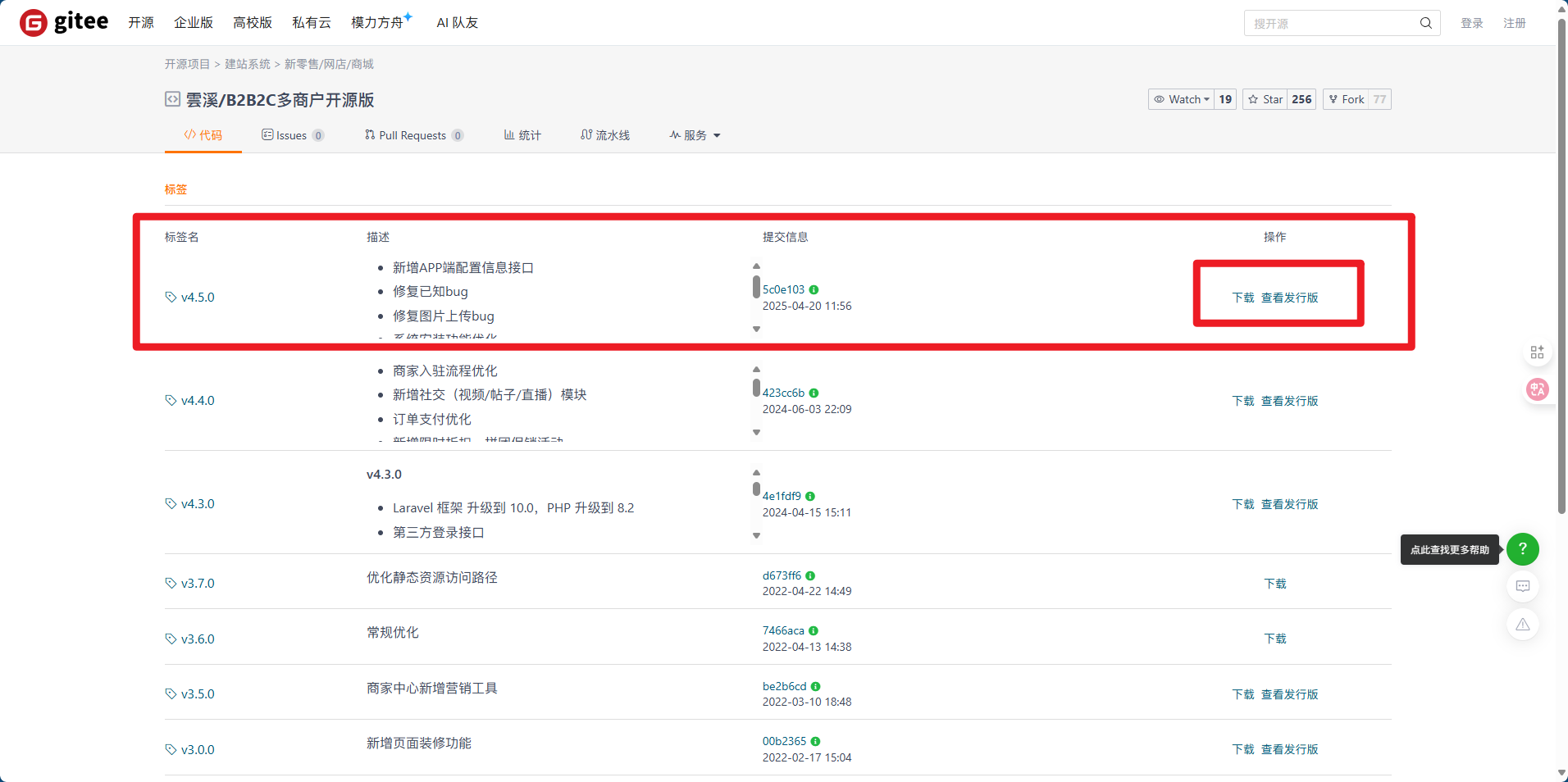This screenshot has width=1568, height=782.
Task: Click the 登录 link
Action: pyautogui.click(x=1472, y=23)
